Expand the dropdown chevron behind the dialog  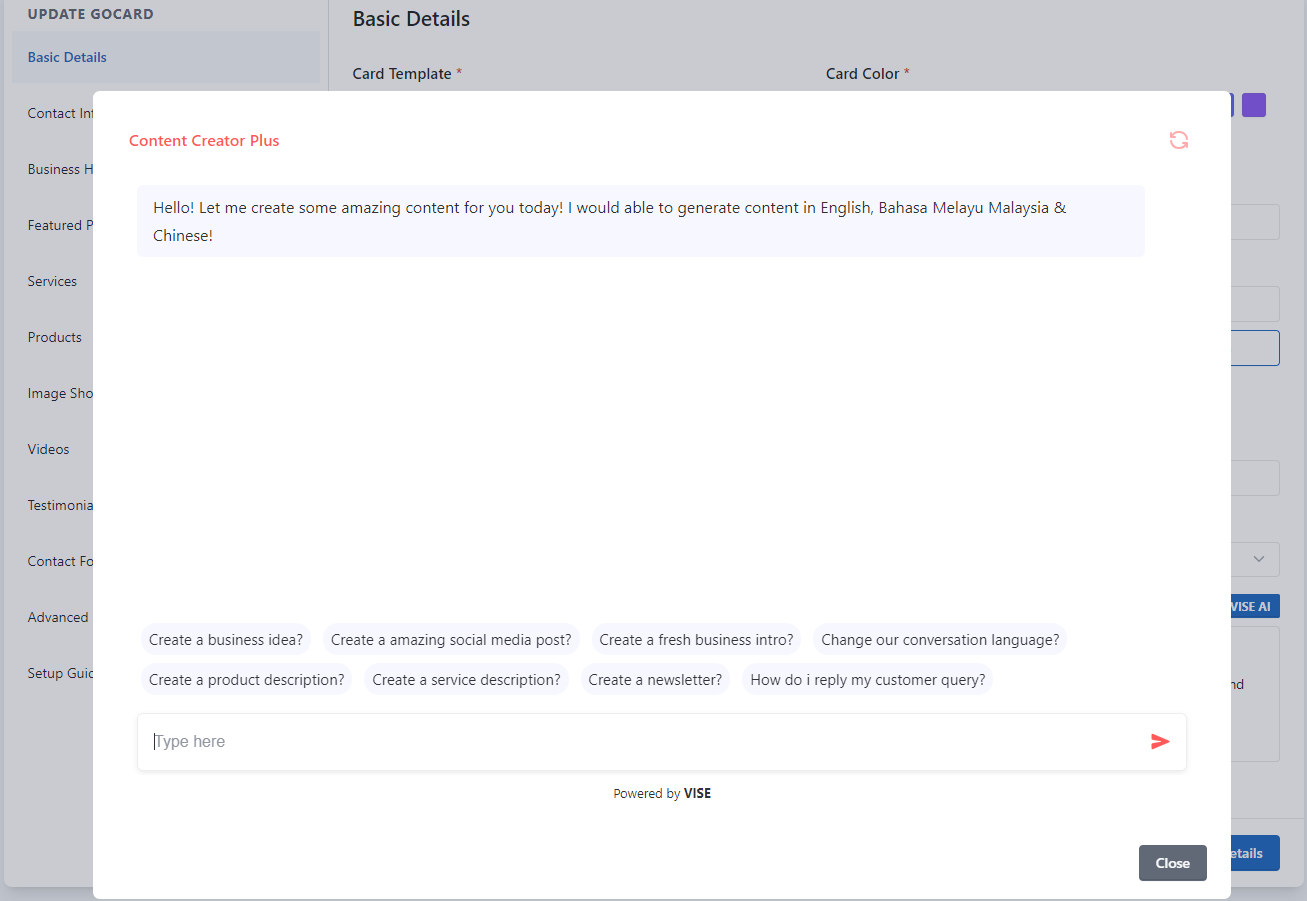pos(1259,559)
